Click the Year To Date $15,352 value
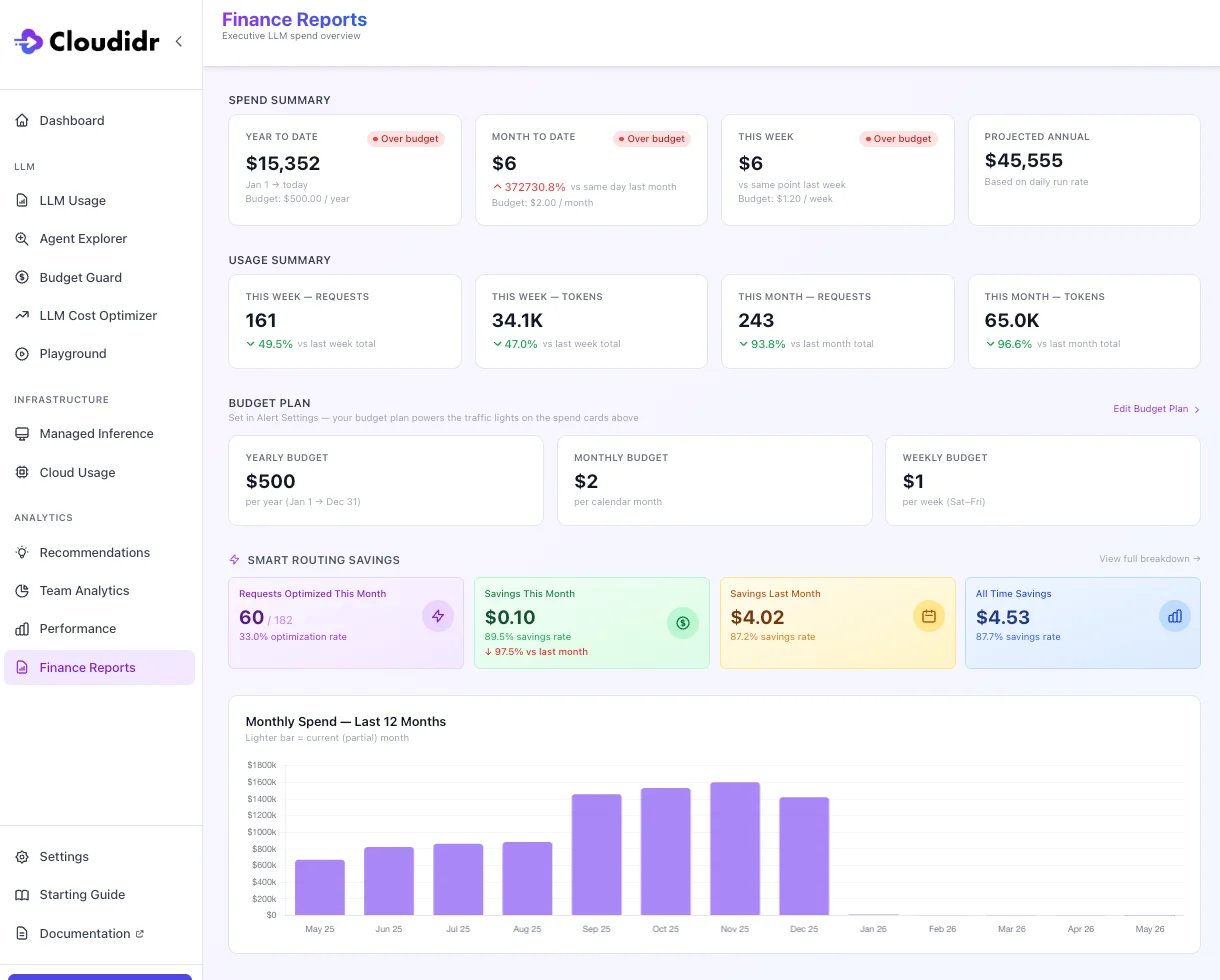 283,164
